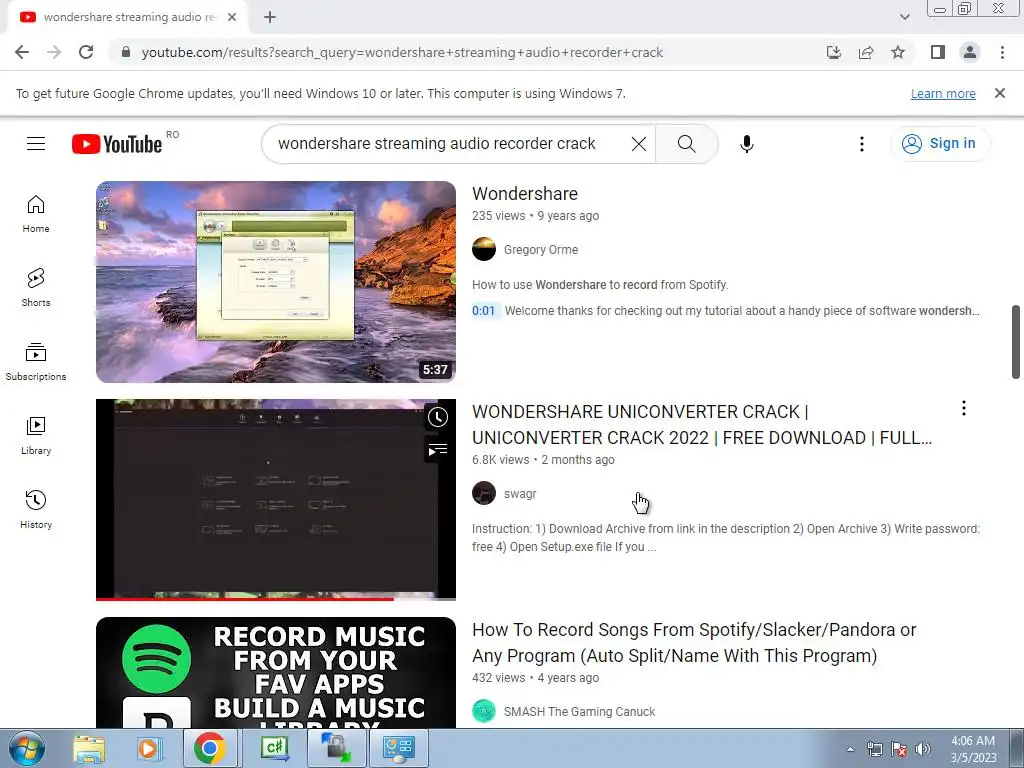Open a new Chrome tab
The image size is (1024, 768).
pos(270,17)
